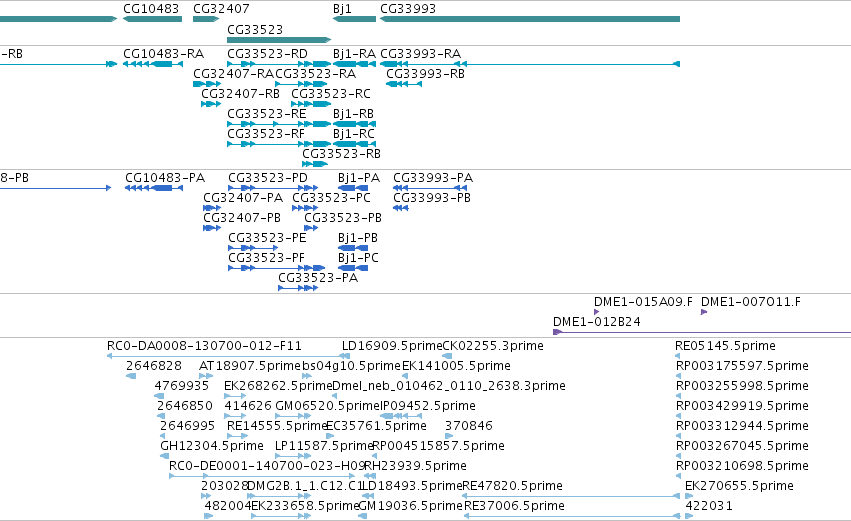Select EST RE37006.5prime
The image size is (851, 521).
pyautogui.click(x=573, y=516)
